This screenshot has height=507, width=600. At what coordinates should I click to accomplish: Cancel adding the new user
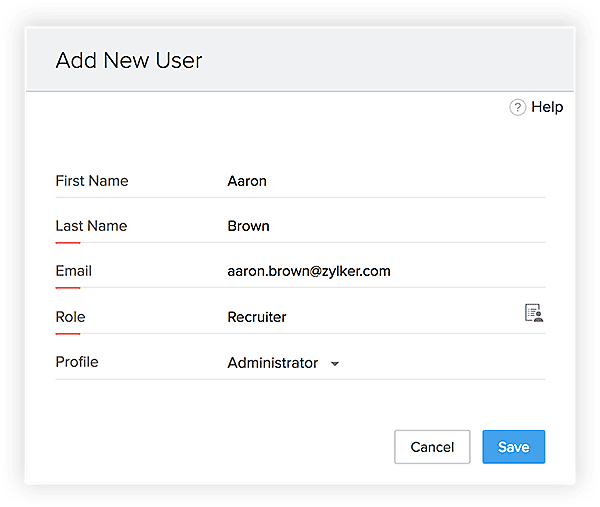pyautogui.click(x=432, y=447)
